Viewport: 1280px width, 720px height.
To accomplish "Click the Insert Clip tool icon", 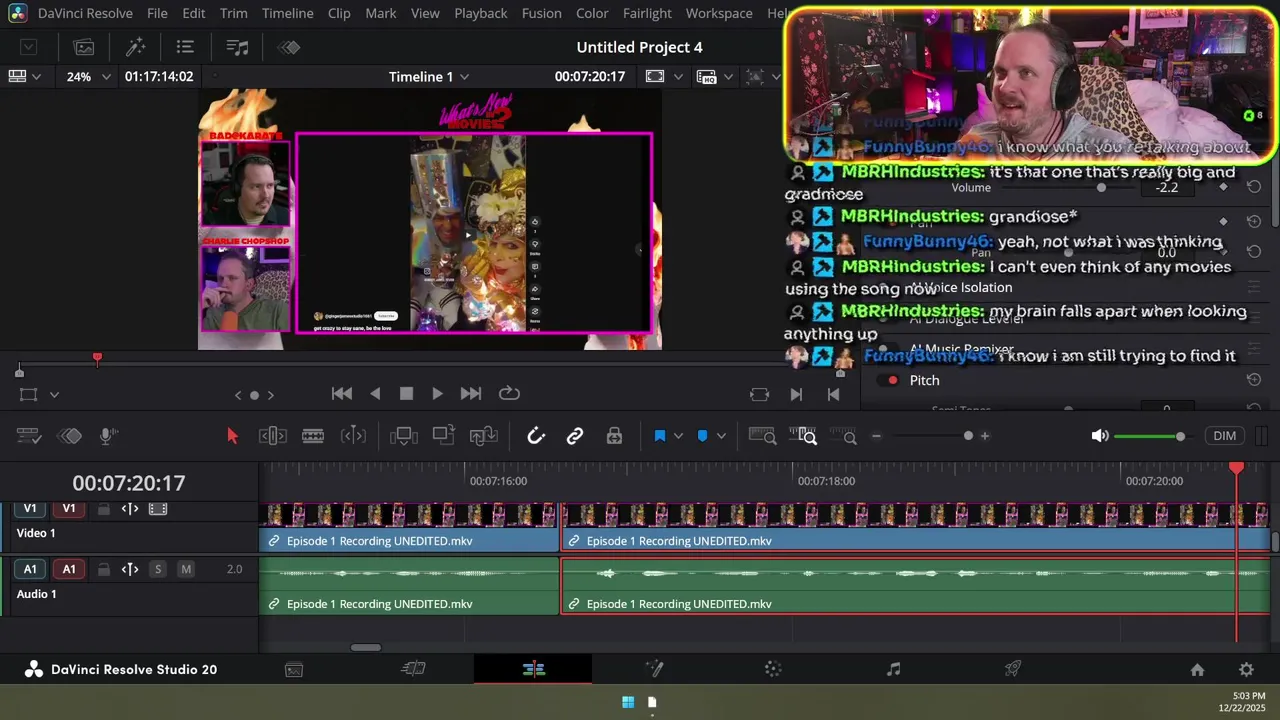I will [404, 436].
